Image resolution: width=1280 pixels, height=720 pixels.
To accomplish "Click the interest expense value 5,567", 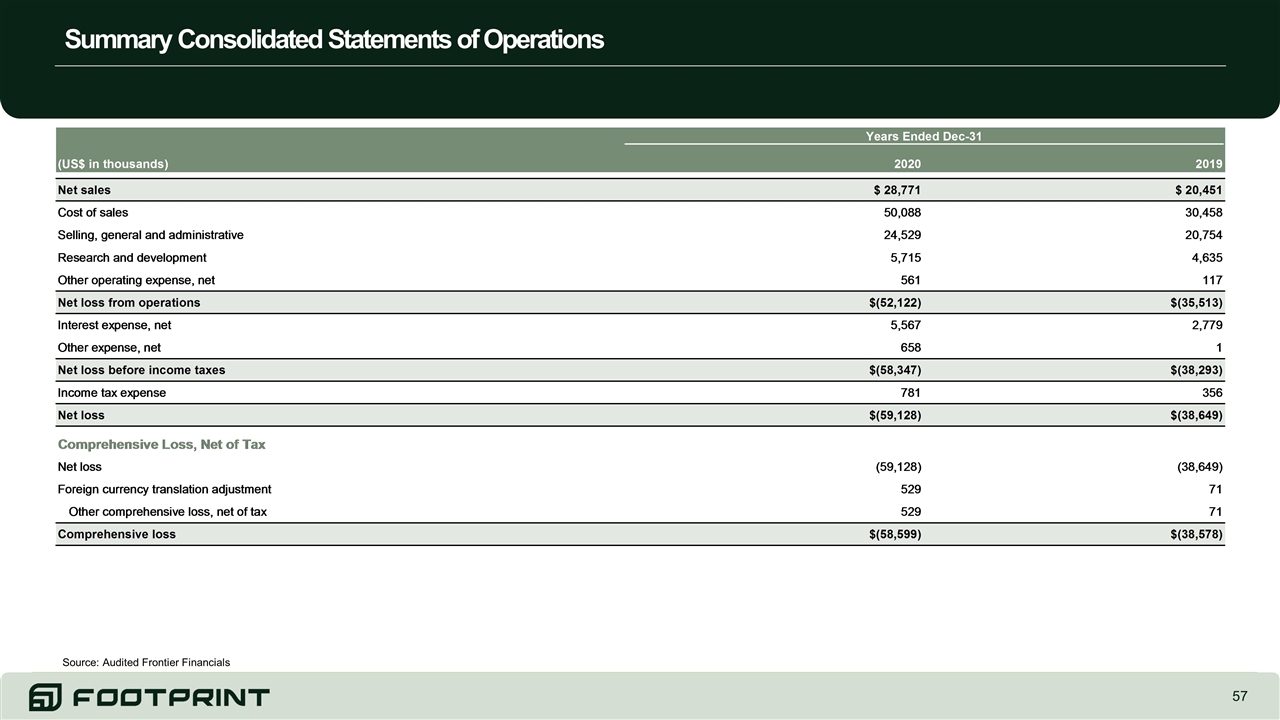I will (x=906, y=325).
